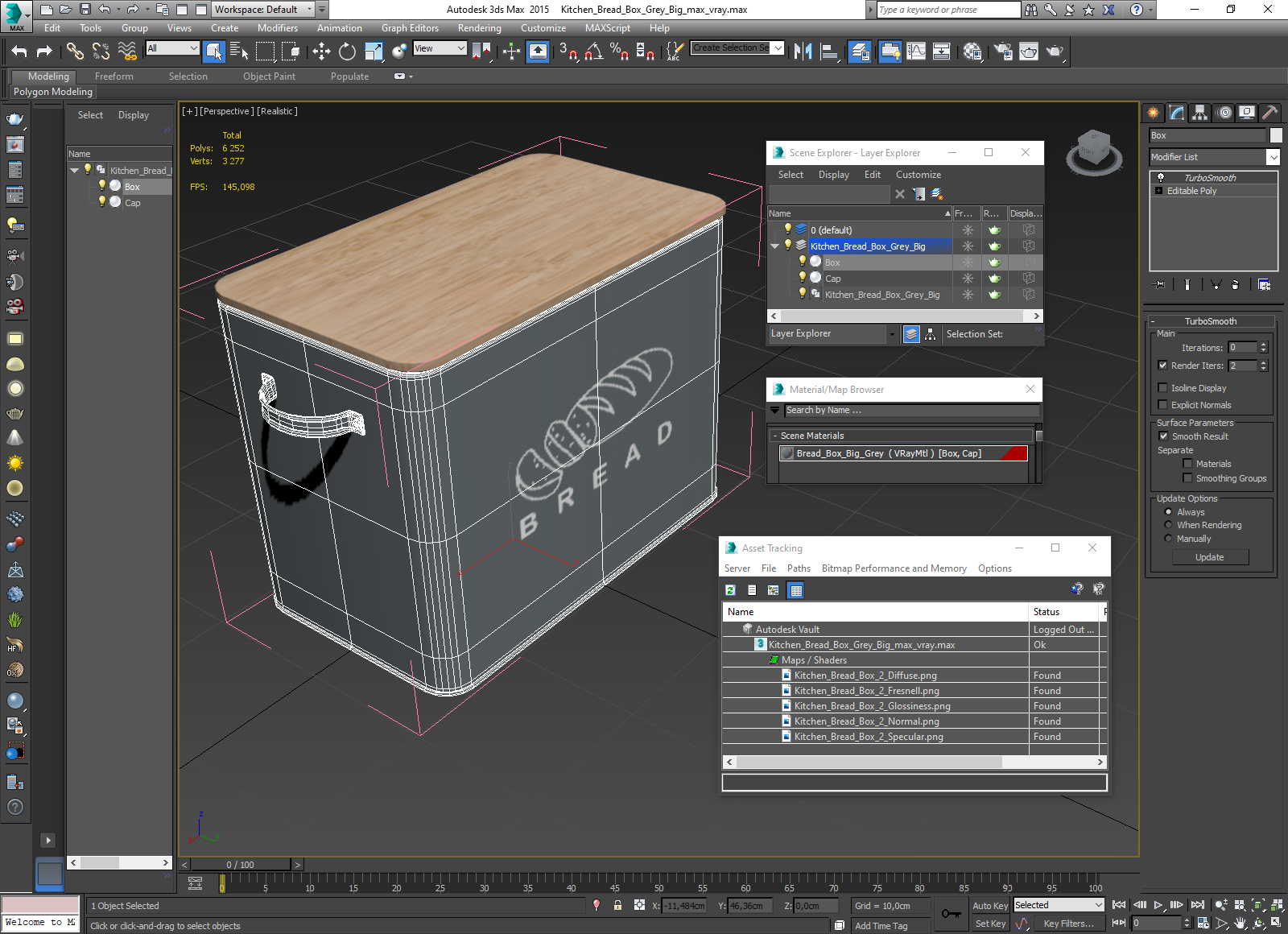Click the Mirror tool icon
This screenshot has height=934, width=1288.
[803, 52]
